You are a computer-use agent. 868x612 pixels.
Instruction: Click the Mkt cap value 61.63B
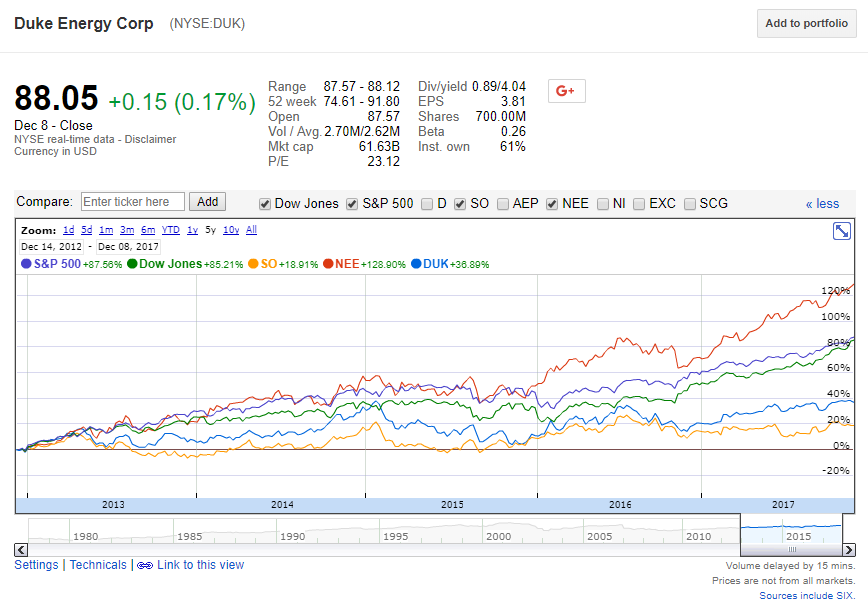379,147
